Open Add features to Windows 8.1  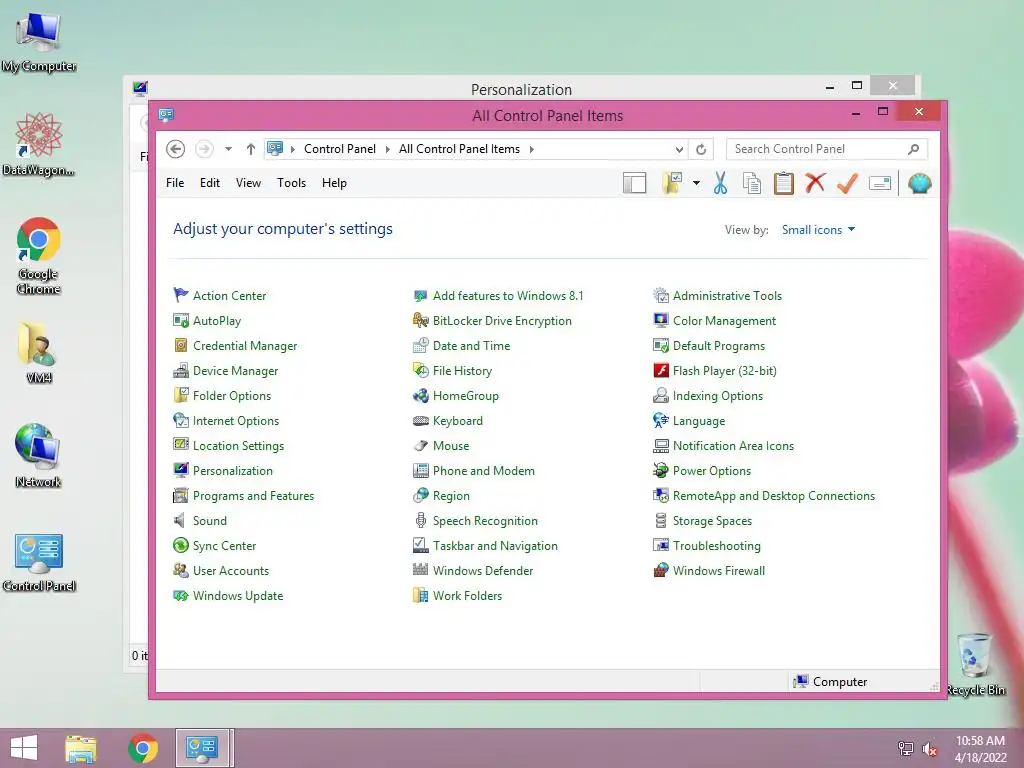click(499, 296)
